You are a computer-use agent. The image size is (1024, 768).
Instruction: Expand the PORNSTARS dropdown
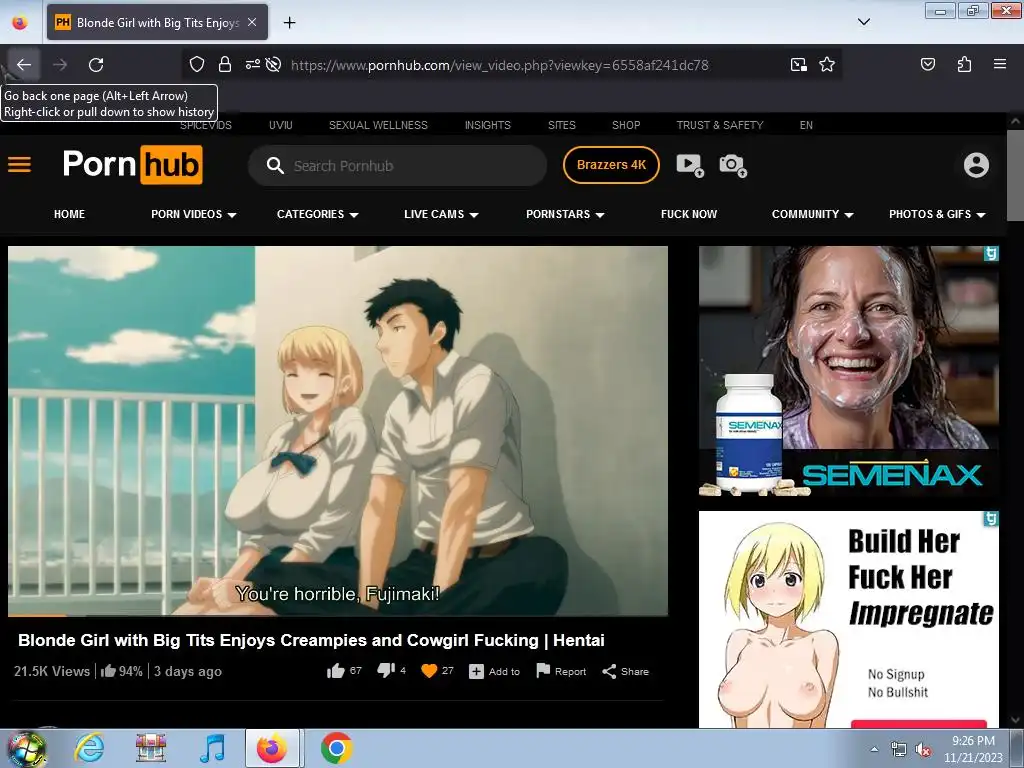click(565, 214)
